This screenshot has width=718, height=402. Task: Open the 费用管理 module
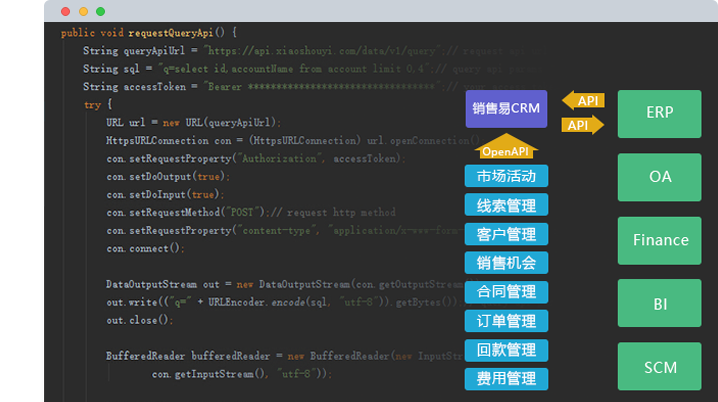click(x=506, y=379)
